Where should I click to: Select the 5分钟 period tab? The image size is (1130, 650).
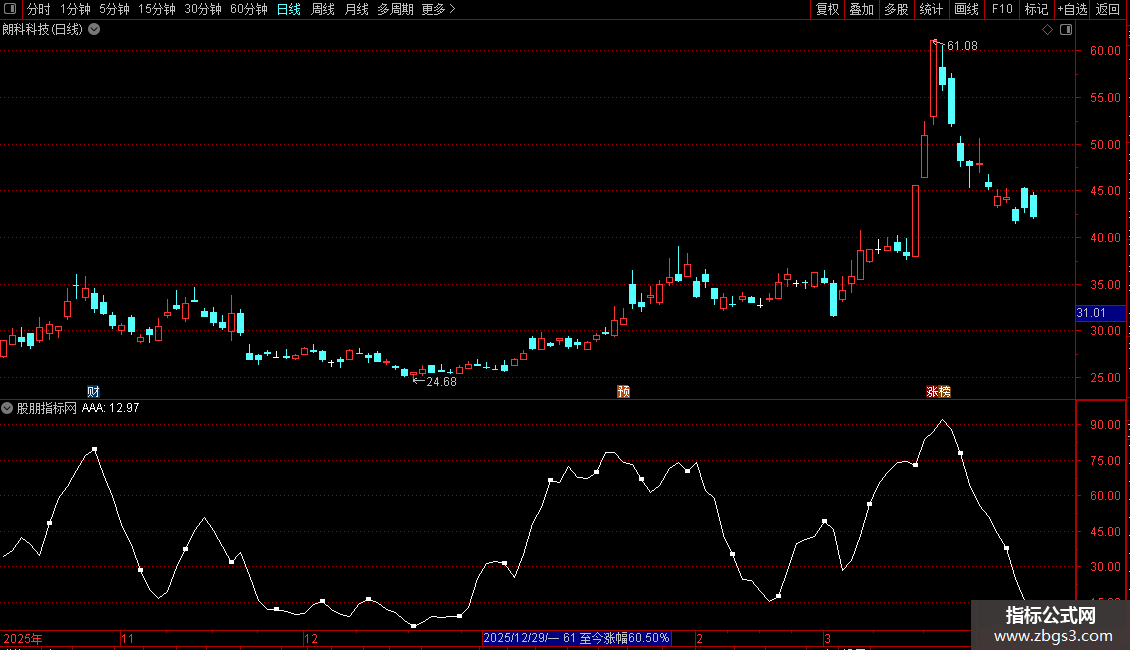(x=114, y=9)
